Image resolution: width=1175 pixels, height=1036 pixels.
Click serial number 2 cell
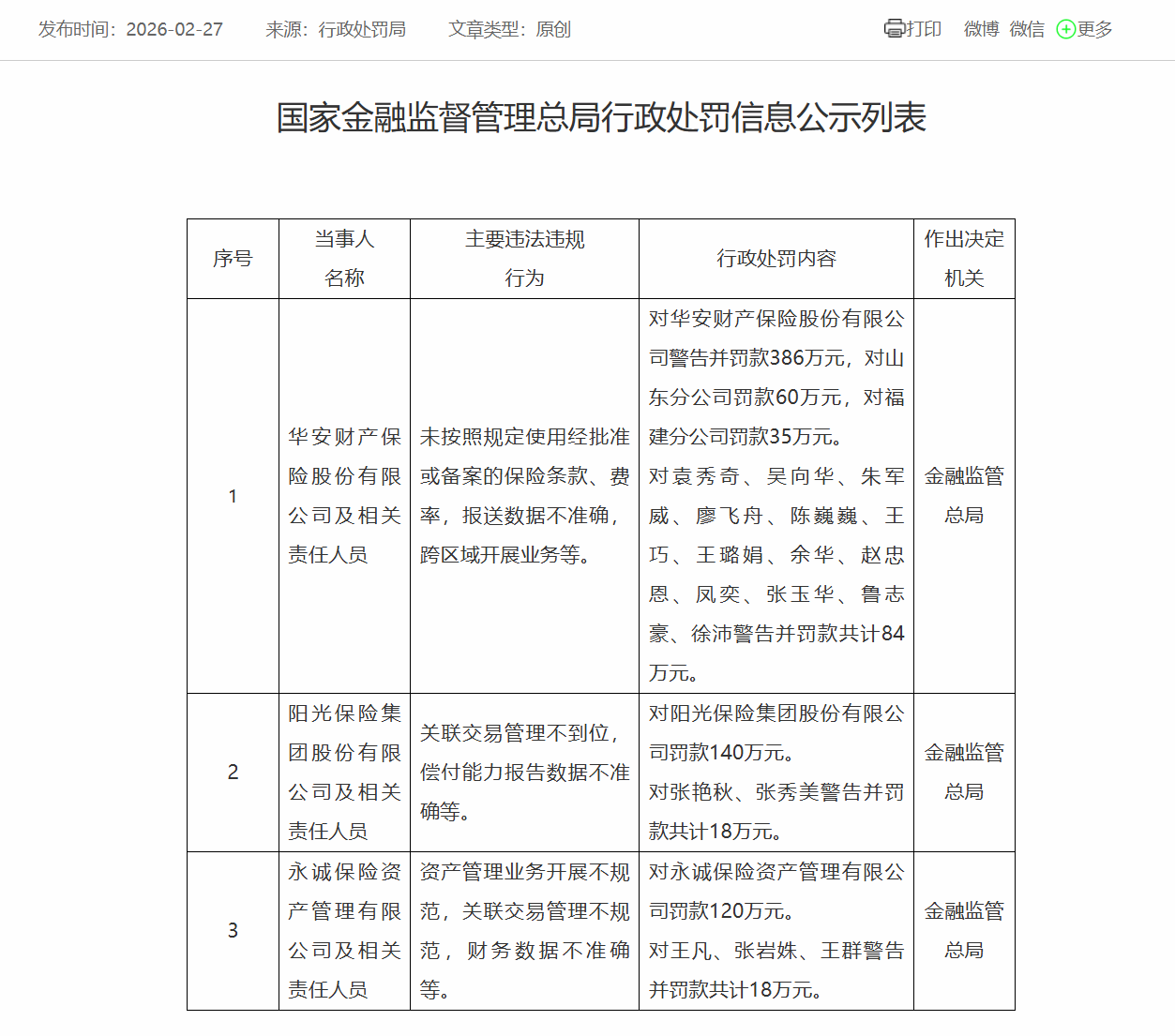[x=233, y=773]
